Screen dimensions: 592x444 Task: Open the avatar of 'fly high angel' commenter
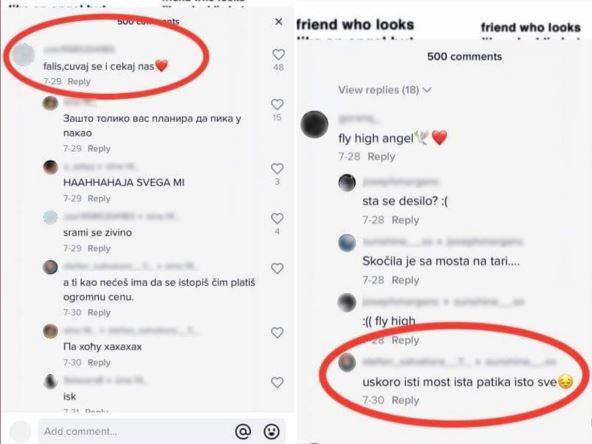pos(314,124)
